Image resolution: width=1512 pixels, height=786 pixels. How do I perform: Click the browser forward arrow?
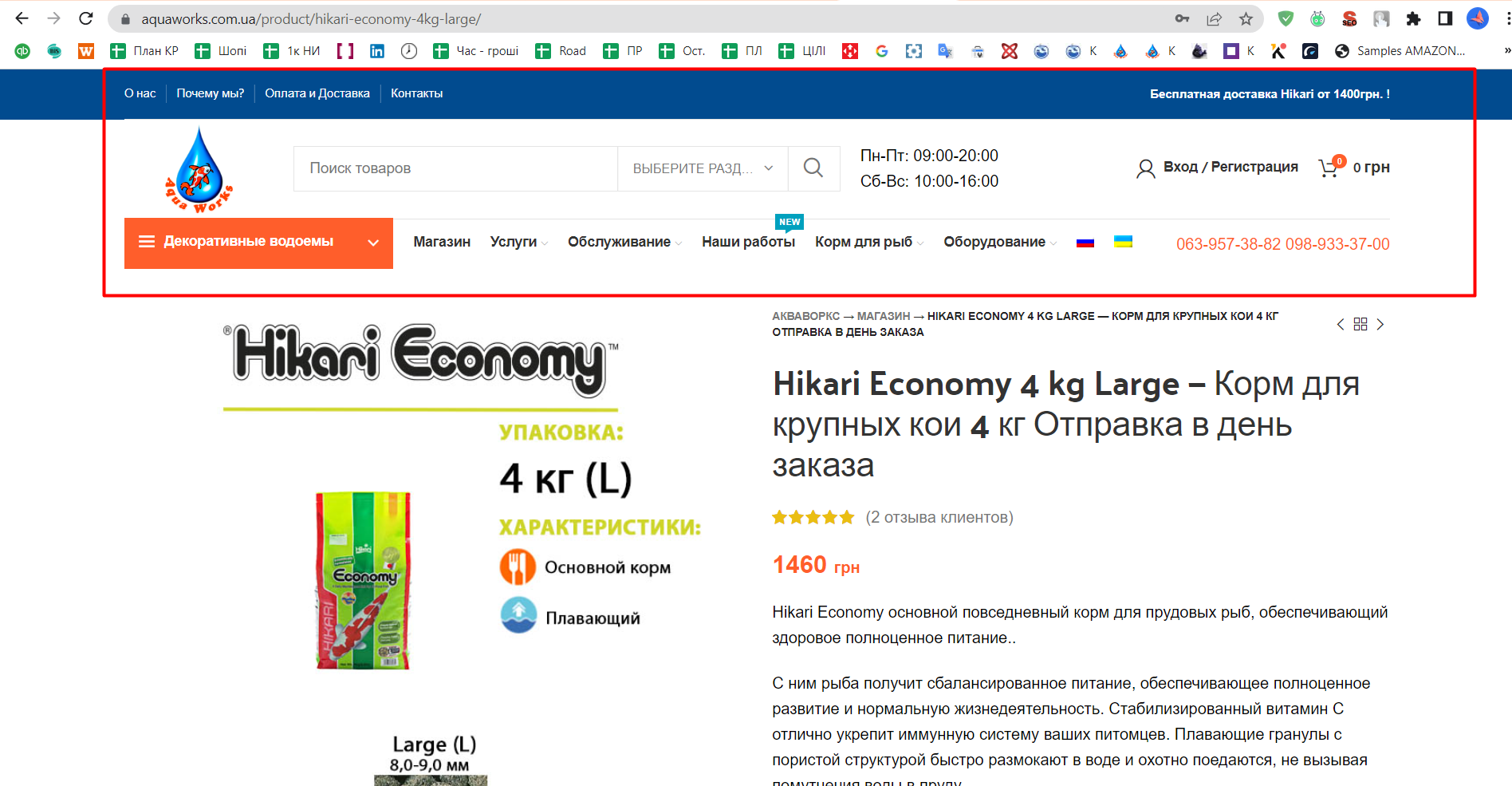(53, 18)
